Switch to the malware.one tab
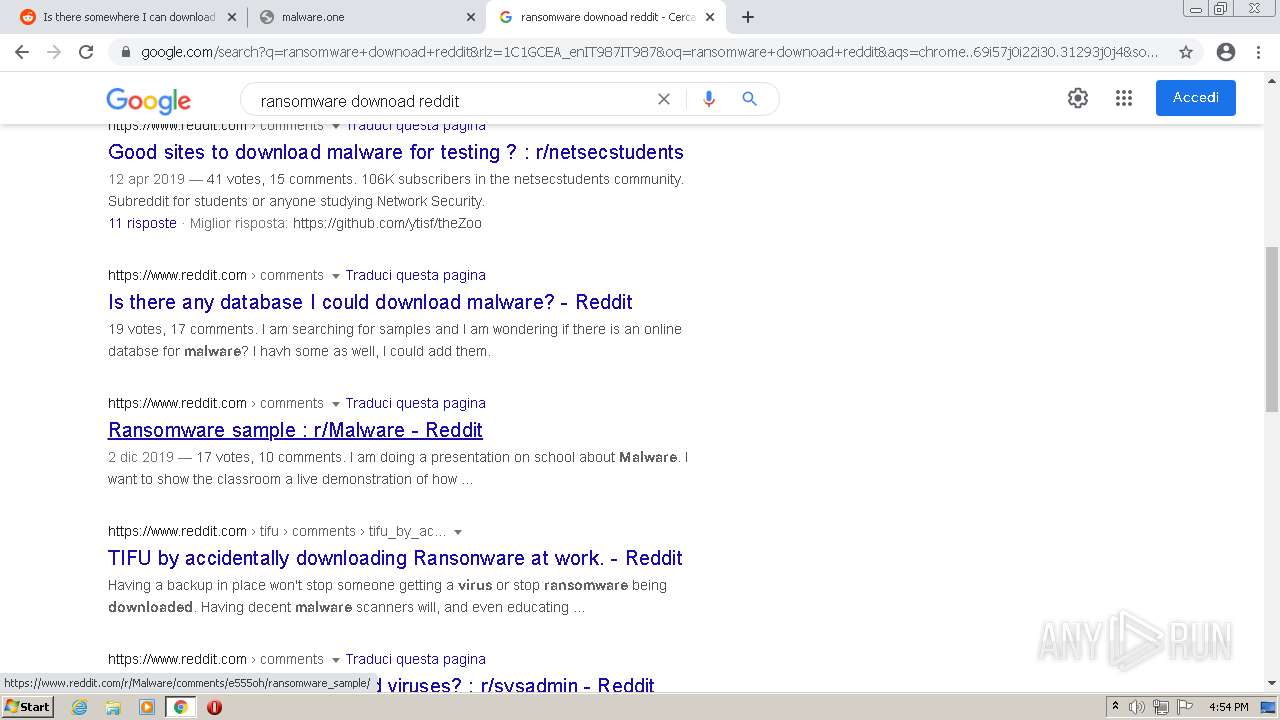1280x720 pixels. [366, 17]
